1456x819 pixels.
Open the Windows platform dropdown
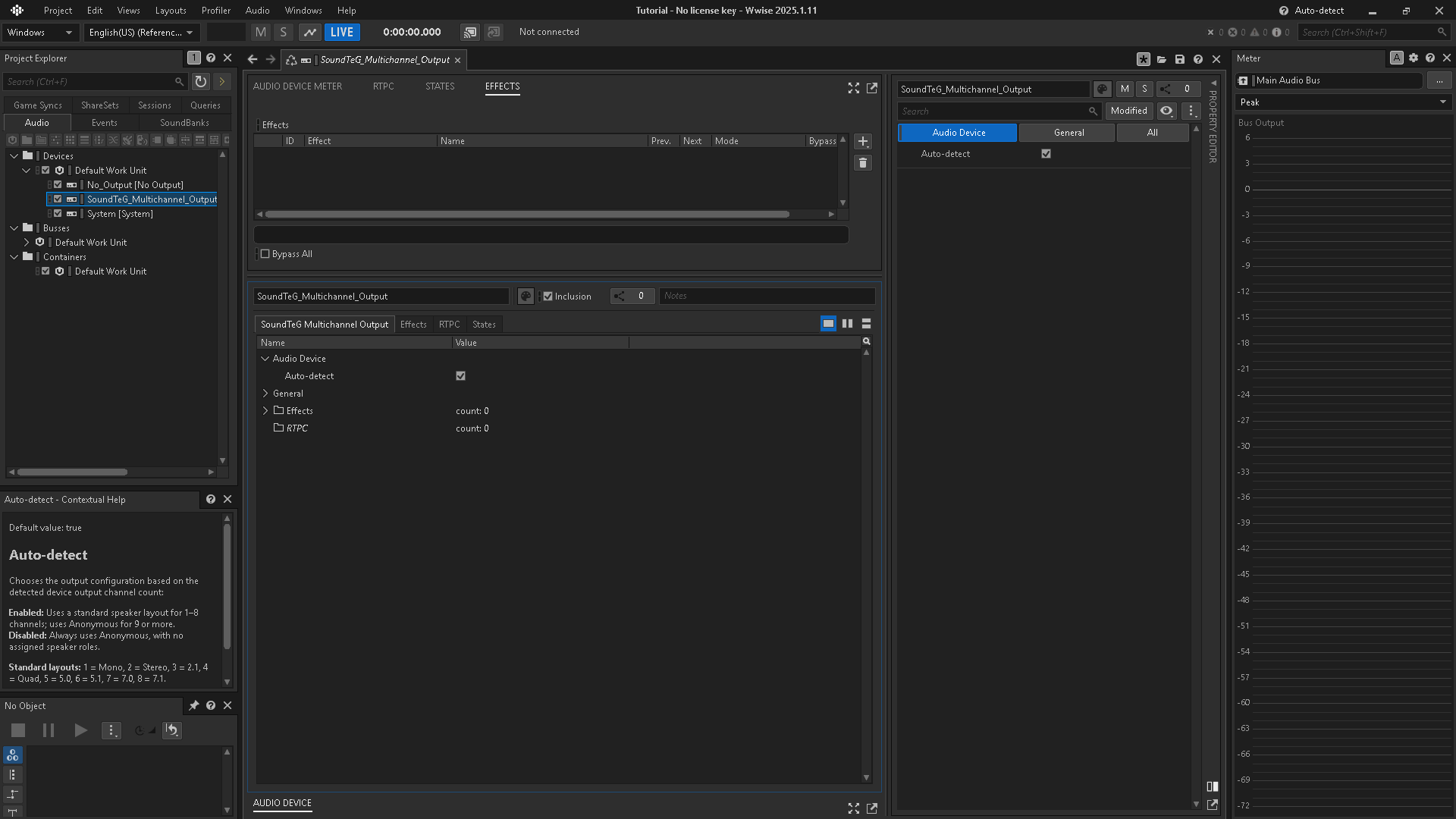click(x=40, y=33)
